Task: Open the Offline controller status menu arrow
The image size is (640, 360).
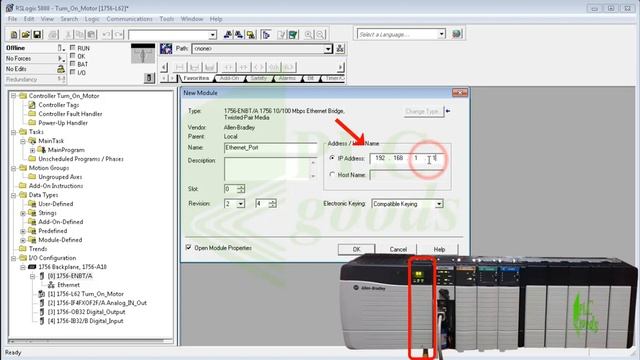Action: point(61,48)
